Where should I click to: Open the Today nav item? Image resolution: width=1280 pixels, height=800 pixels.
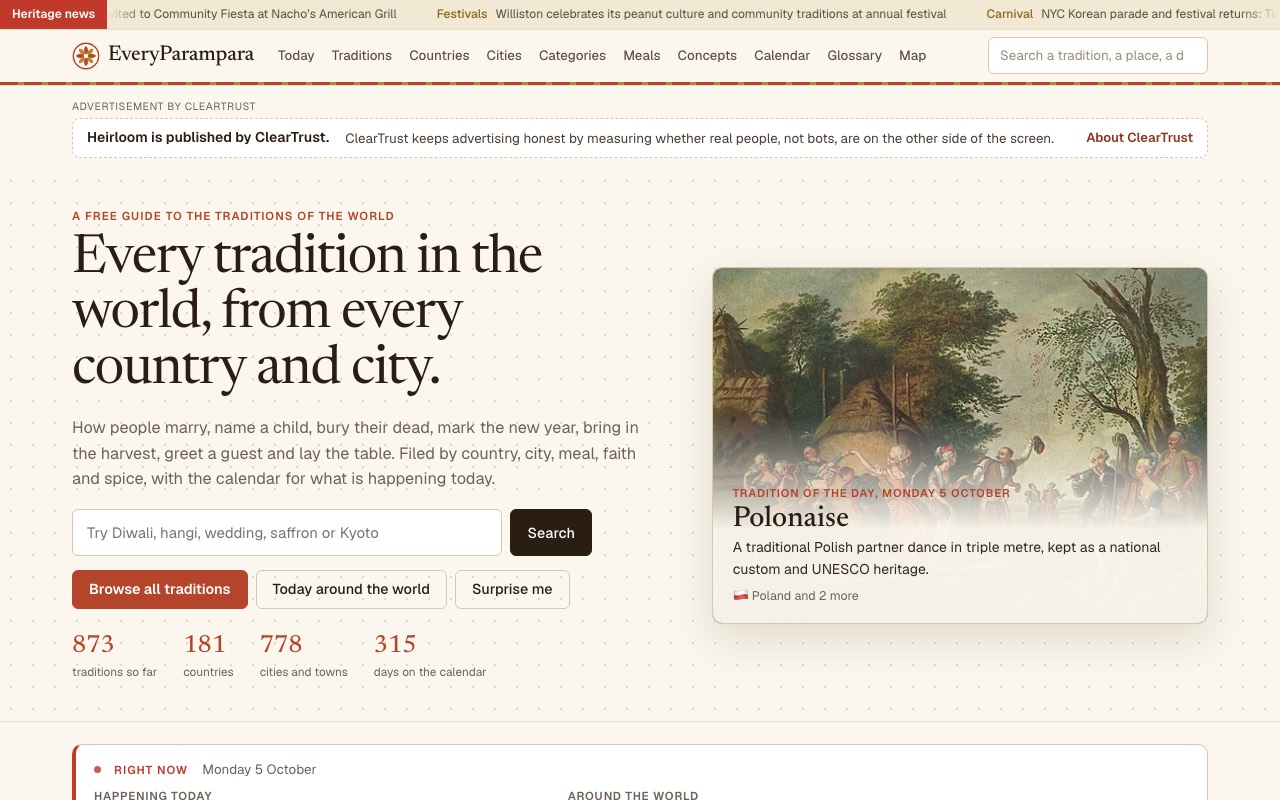pos(296,56)
